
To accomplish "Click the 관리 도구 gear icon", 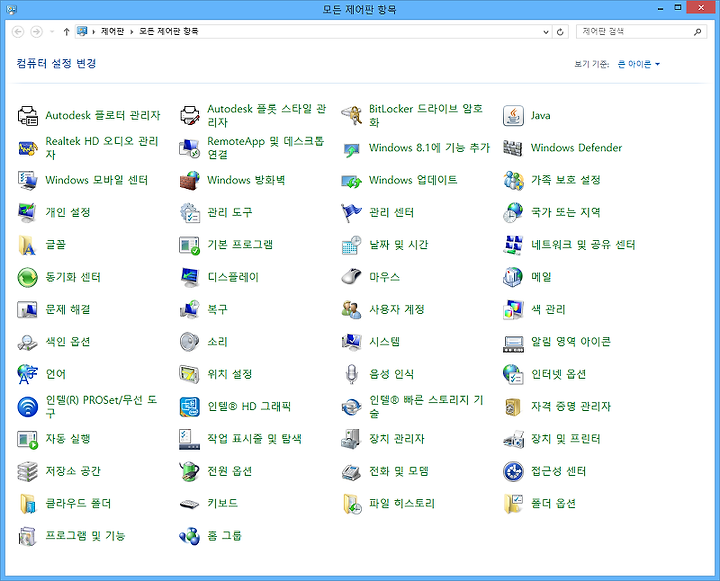I will point(189,213).
